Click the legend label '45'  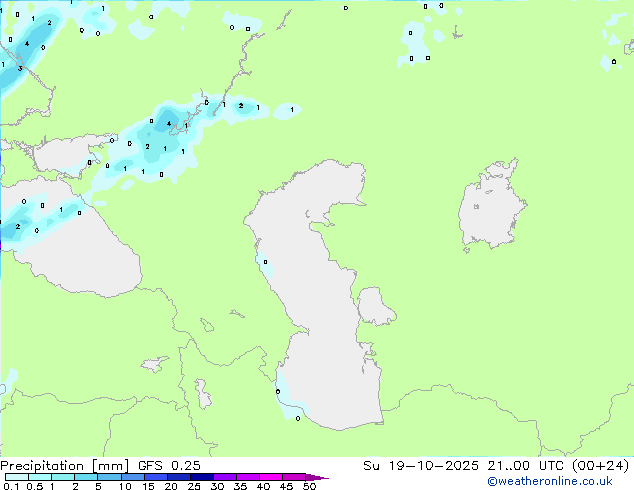click(x=286, y=486)
